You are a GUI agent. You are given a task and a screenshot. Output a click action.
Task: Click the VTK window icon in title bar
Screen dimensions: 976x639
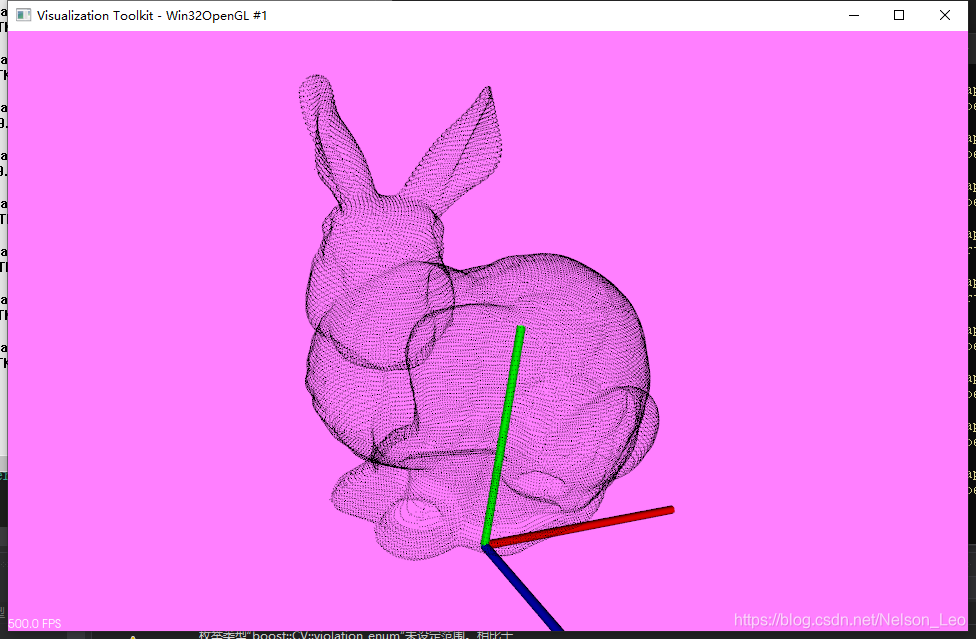23,15
